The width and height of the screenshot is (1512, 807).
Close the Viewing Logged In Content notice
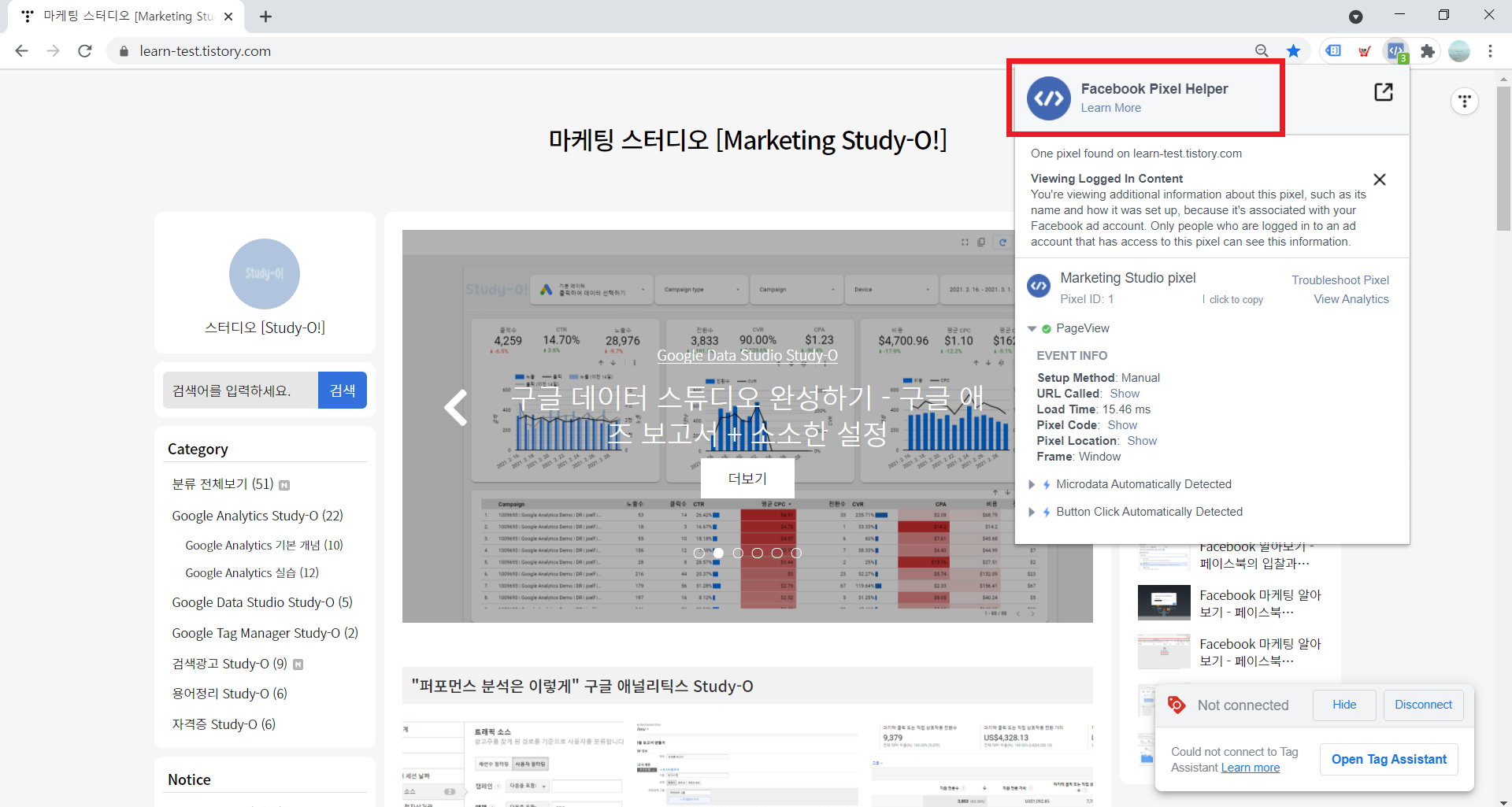click(x=1380, y=180)
